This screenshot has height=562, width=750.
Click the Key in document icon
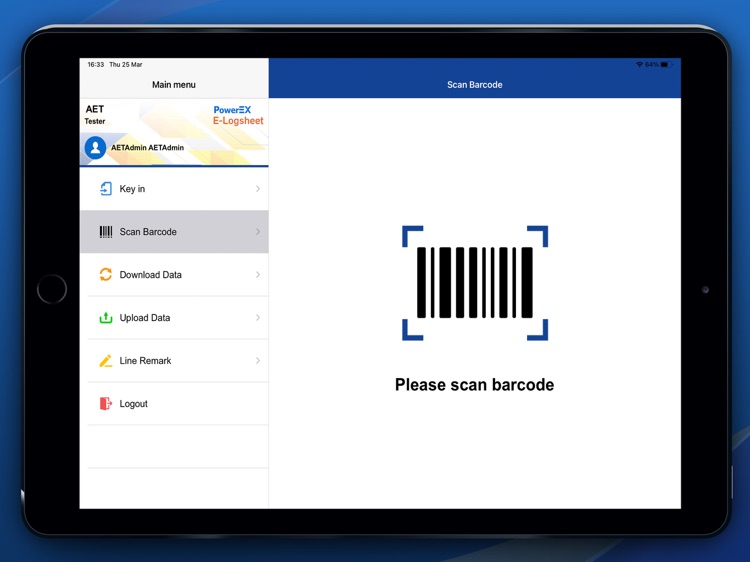pyautogui.click(x=106, y=189)
